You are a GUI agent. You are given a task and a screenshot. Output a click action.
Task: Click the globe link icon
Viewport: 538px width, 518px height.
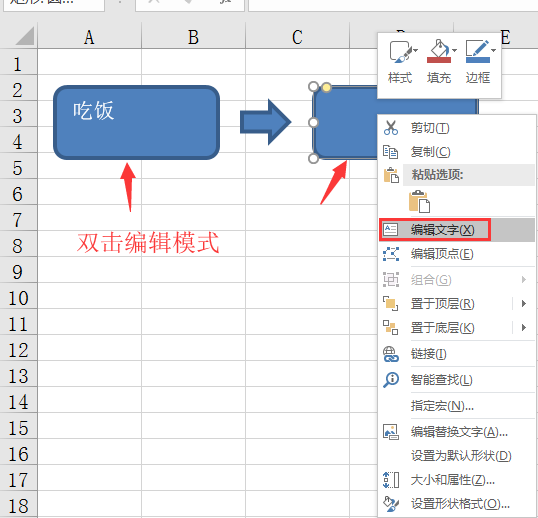(391, 354)
